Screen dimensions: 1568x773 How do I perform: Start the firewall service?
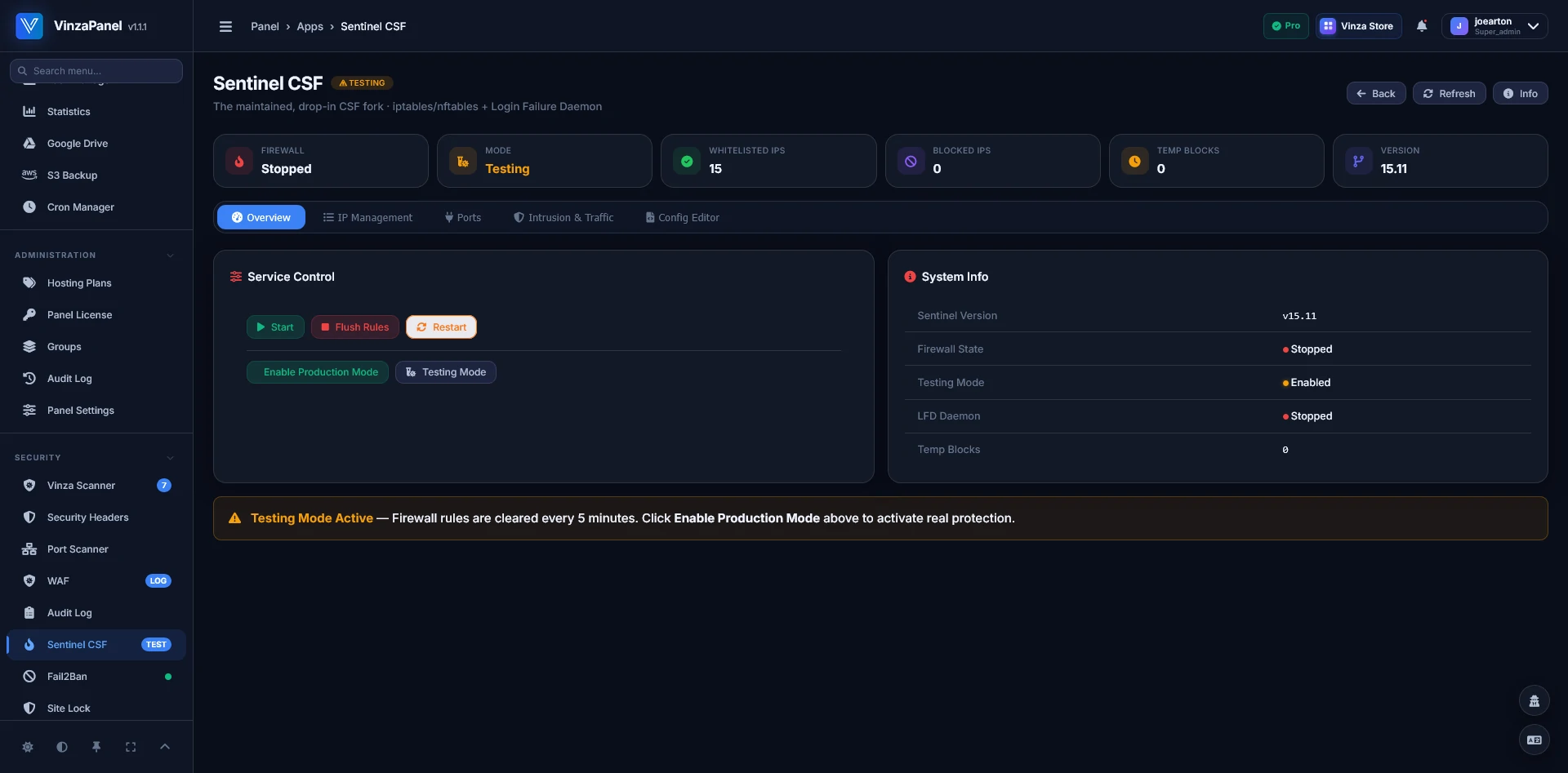click(275, 327)
